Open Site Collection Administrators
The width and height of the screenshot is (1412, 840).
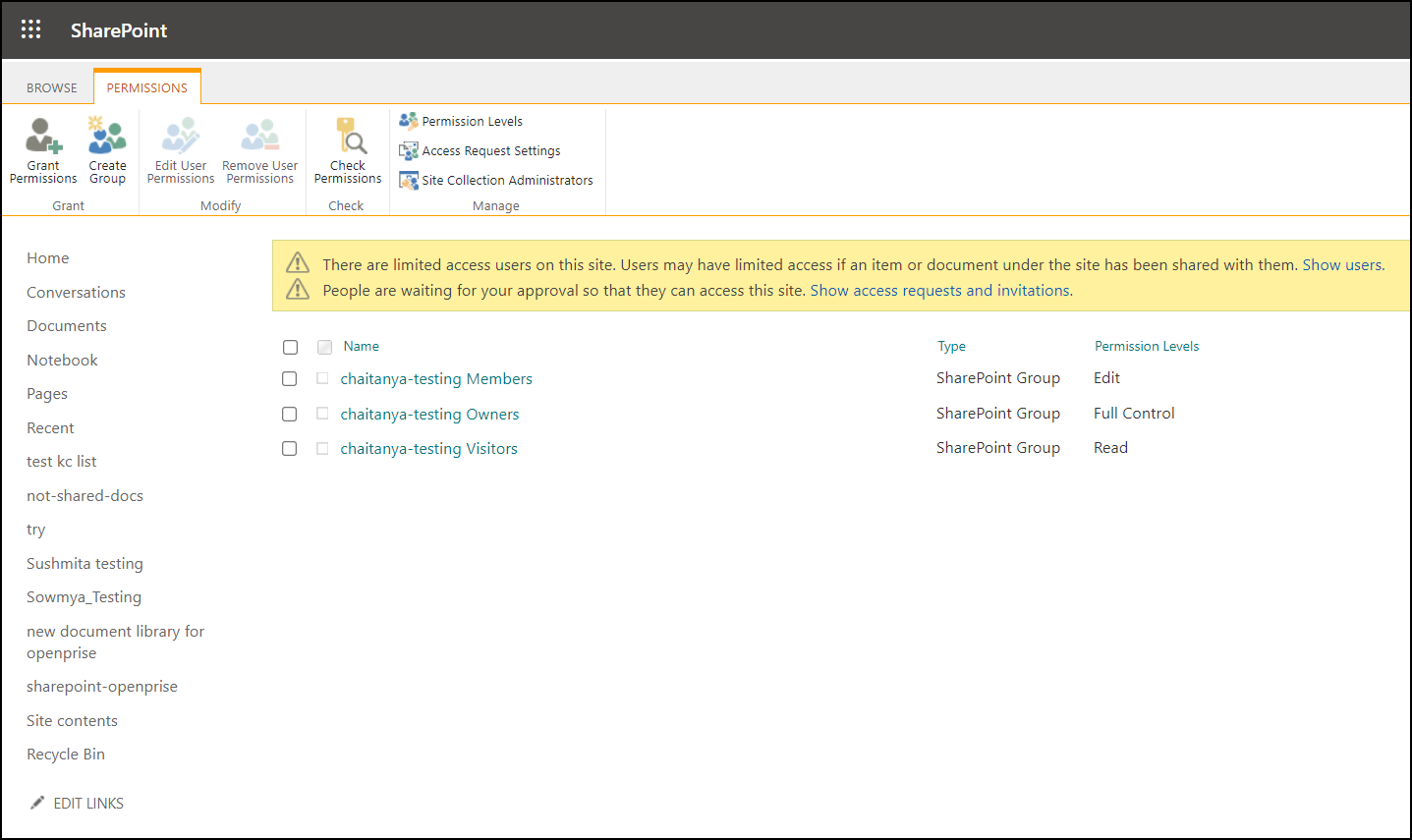[x=508, y=180]
